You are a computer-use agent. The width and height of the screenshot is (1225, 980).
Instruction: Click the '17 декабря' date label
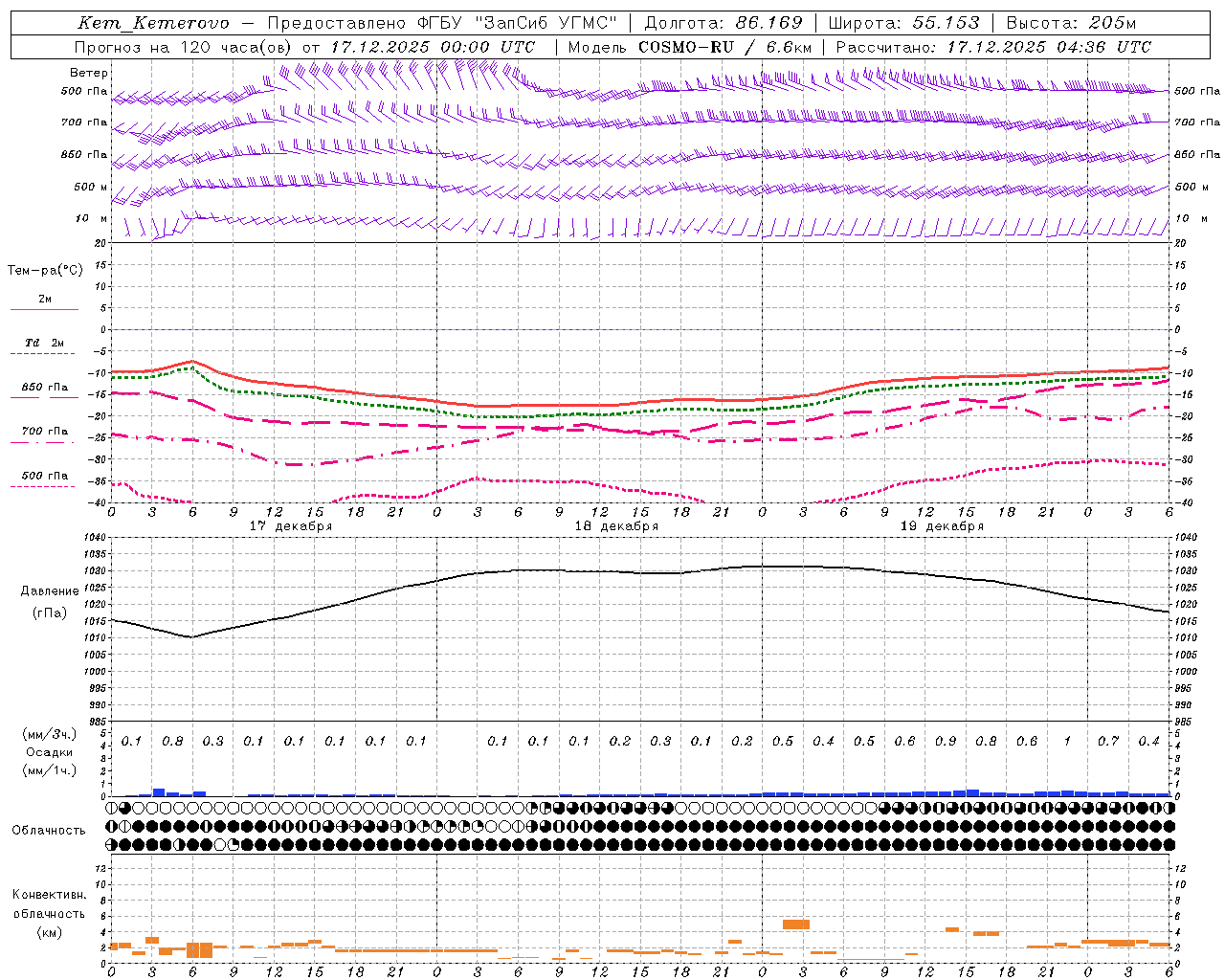coord(291,526)
